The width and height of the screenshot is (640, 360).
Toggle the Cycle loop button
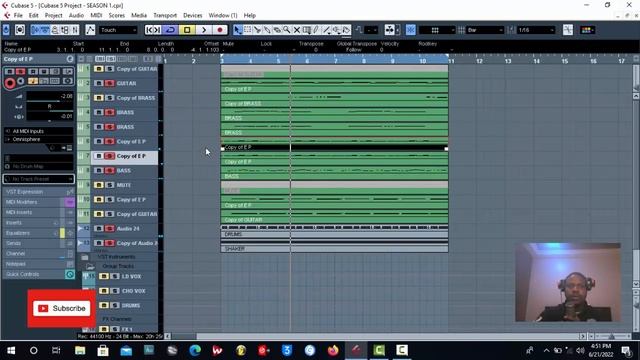click(x=170, y=30)
